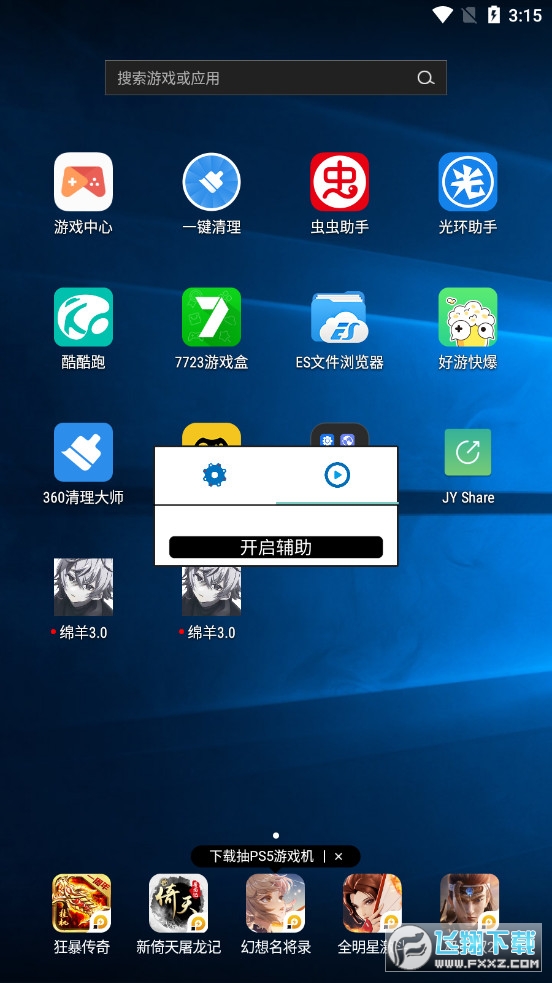Open ES文件浏览器 file manager
552x983 pixels.
(x=340, y=317)
